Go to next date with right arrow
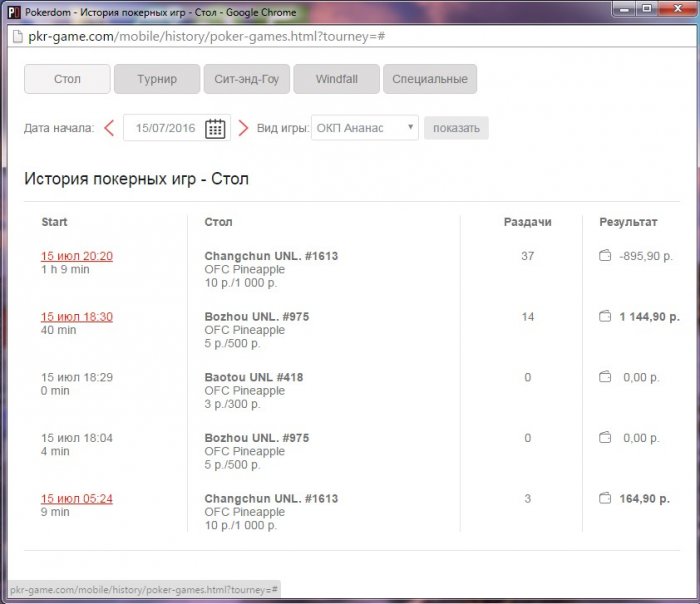The height and width of the screenshot is (604, 700). tap(243, 128)
